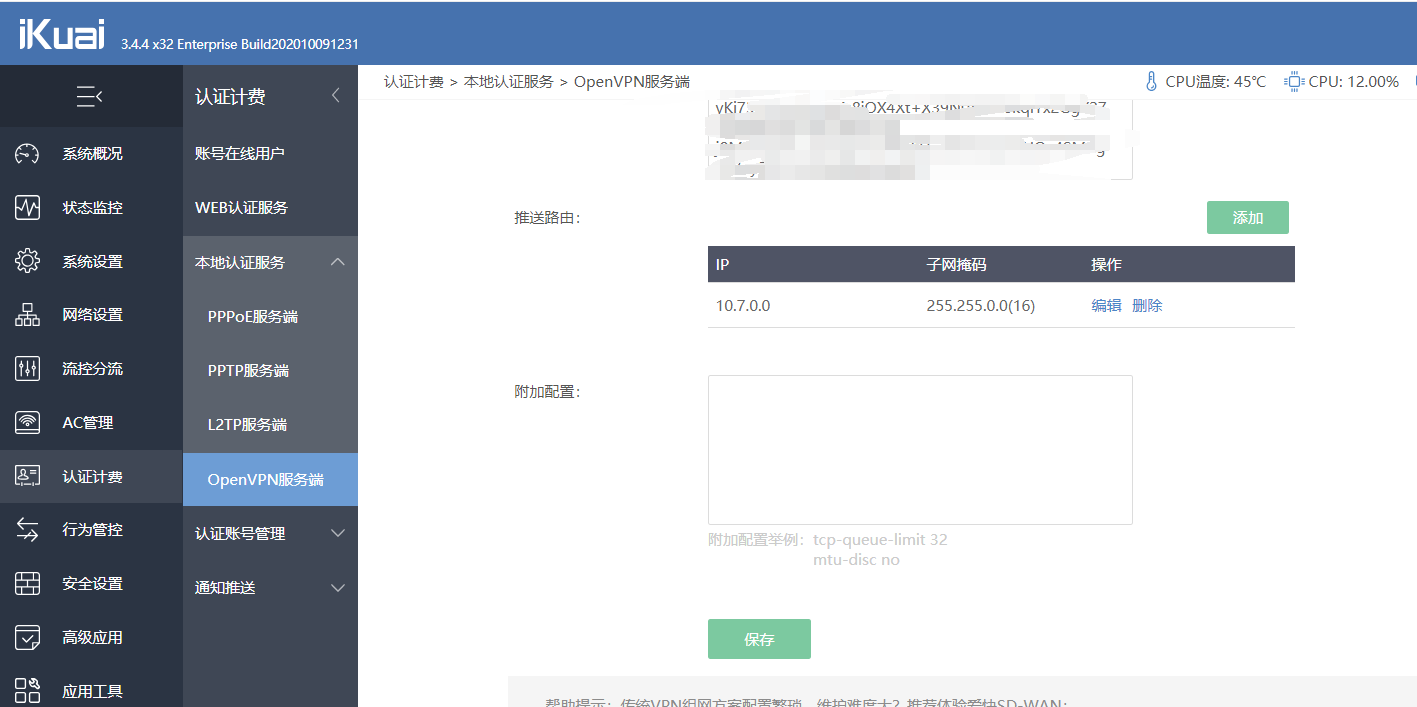The height and width of the screenshot is (707, 1417).
Task: Click the 操作 column header
Action: click(1106, 265)
